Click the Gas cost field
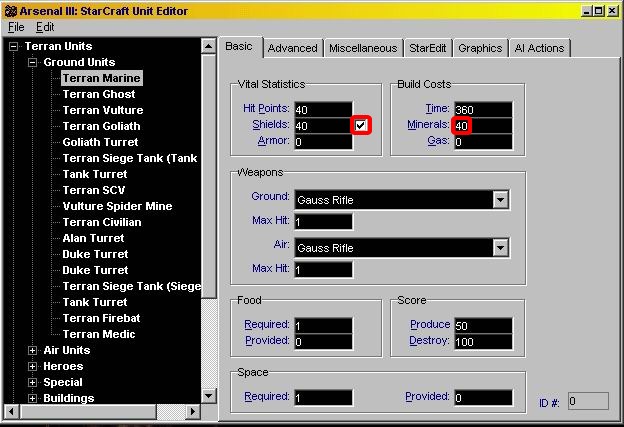624x427 pixels. (x=483, y=142)
